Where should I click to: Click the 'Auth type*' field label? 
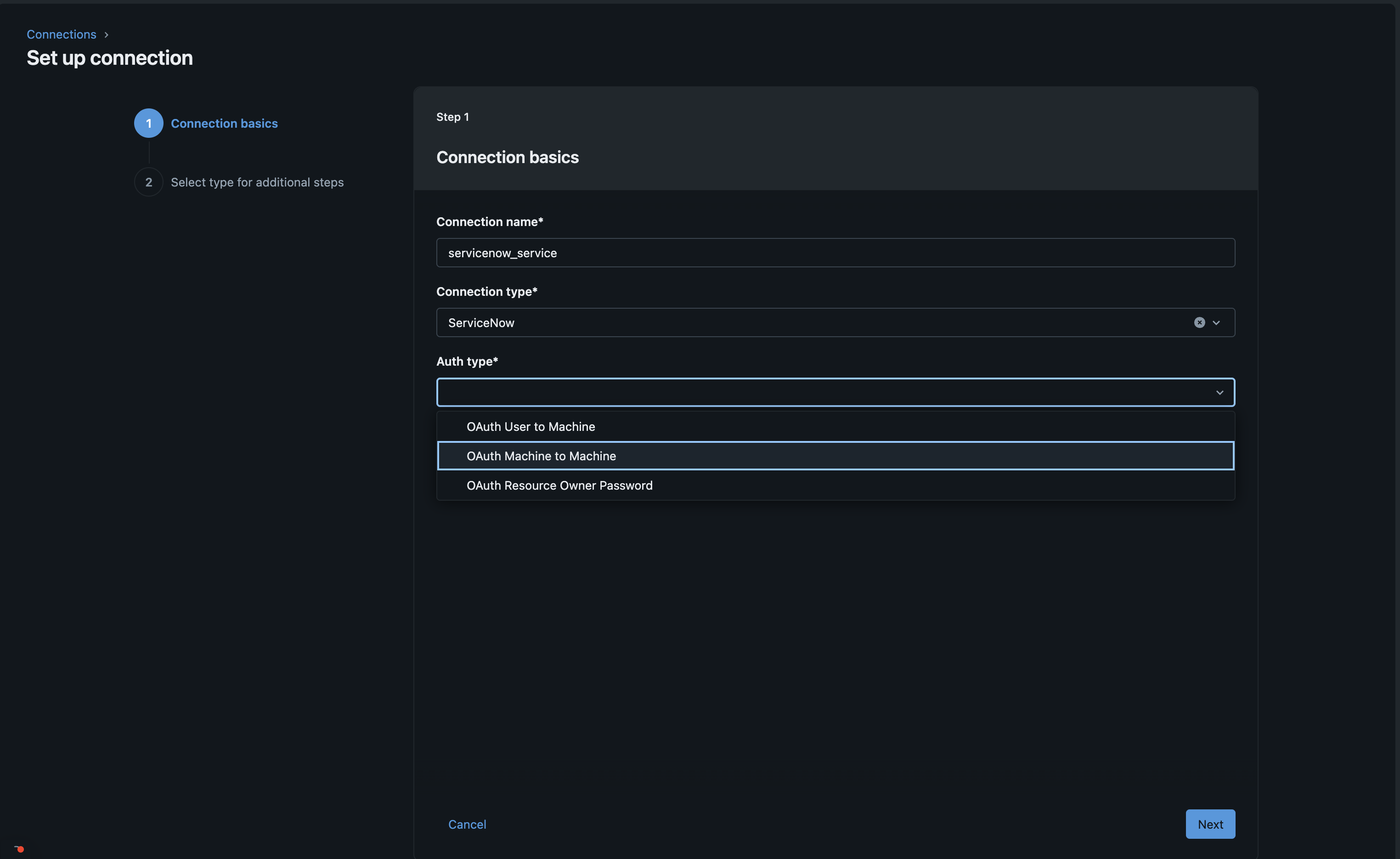tap(467, 362)
